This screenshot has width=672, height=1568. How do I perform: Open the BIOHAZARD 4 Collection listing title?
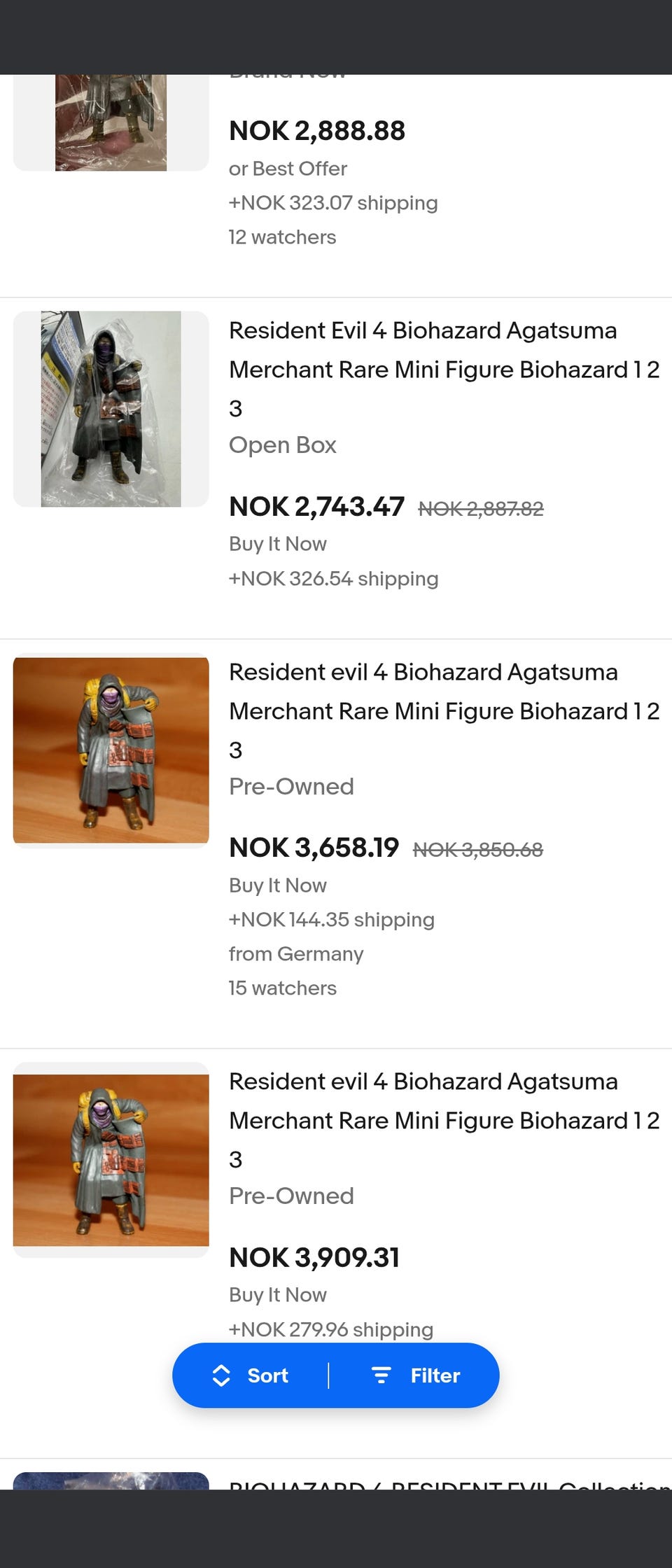448,1483
